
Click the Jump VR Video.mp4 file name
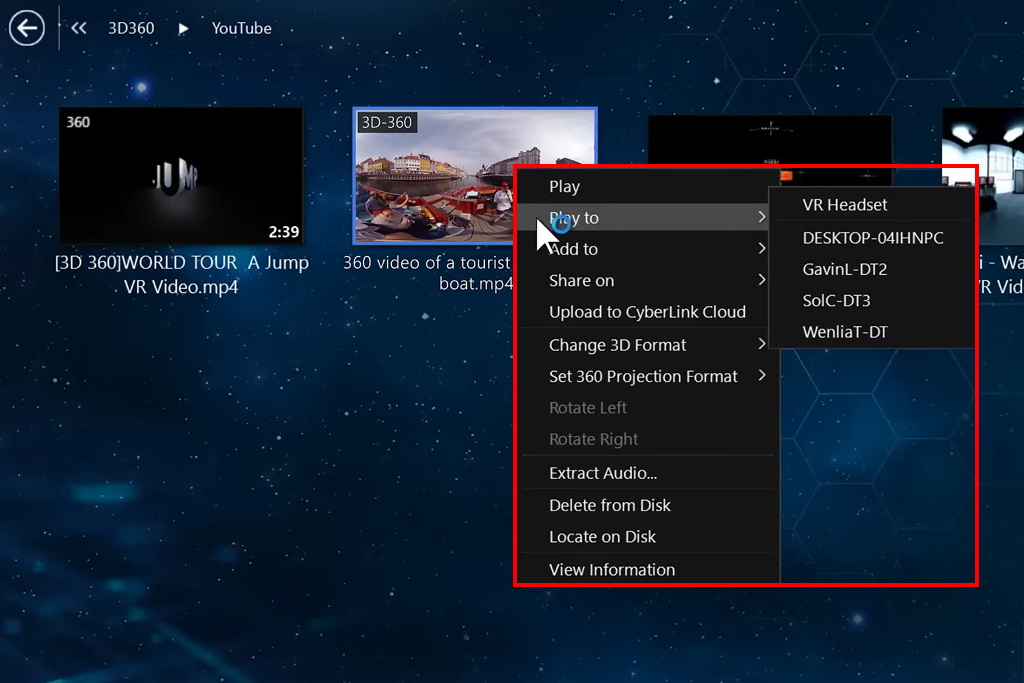(x=182, y=274)
